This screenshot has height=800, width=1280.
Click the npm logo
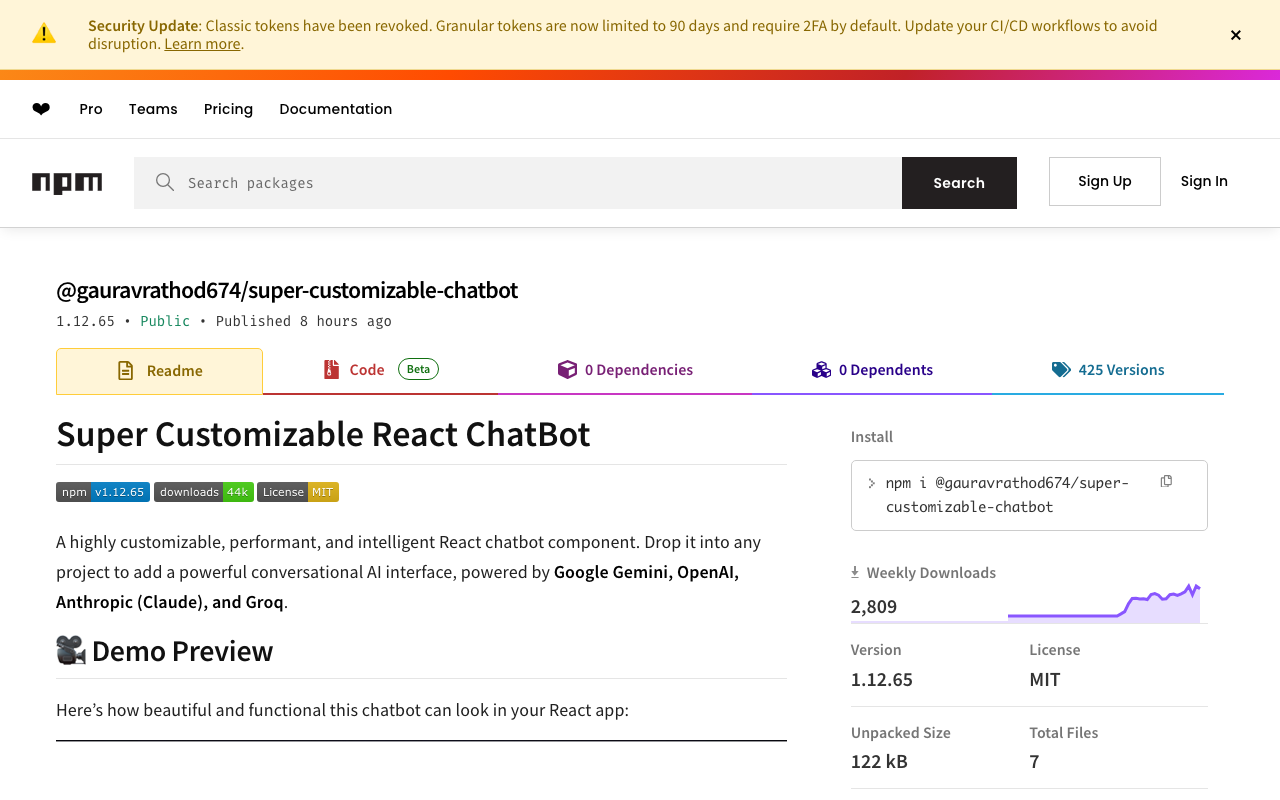pyautogui.click(x=67, y=183)
